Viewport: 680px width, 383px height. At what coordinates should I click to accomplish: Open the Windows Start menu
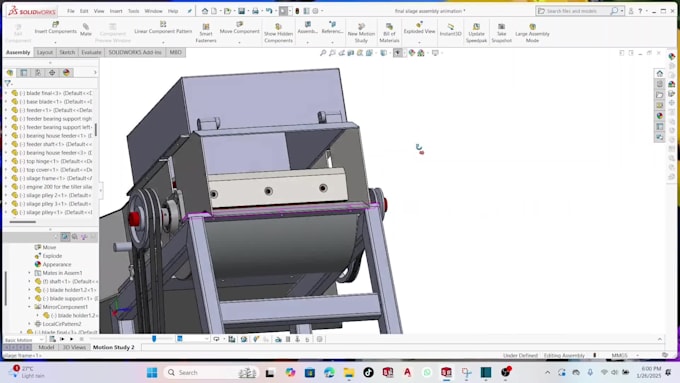tap(152, 373)
